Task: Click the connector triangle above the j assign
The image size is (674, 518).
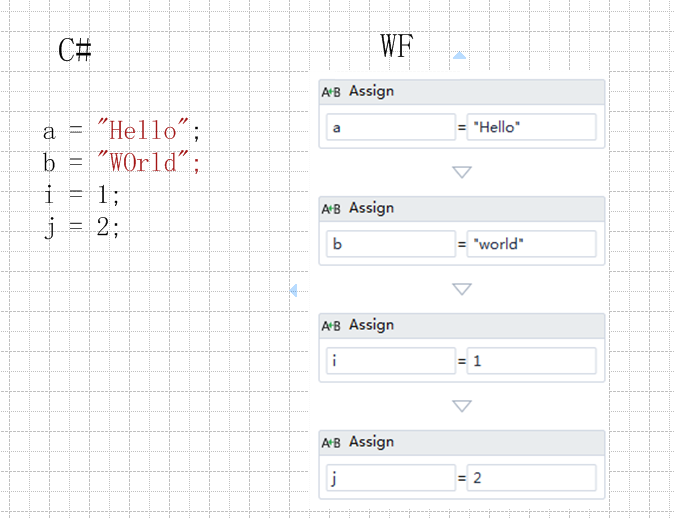Action: (x=462, y=406)
